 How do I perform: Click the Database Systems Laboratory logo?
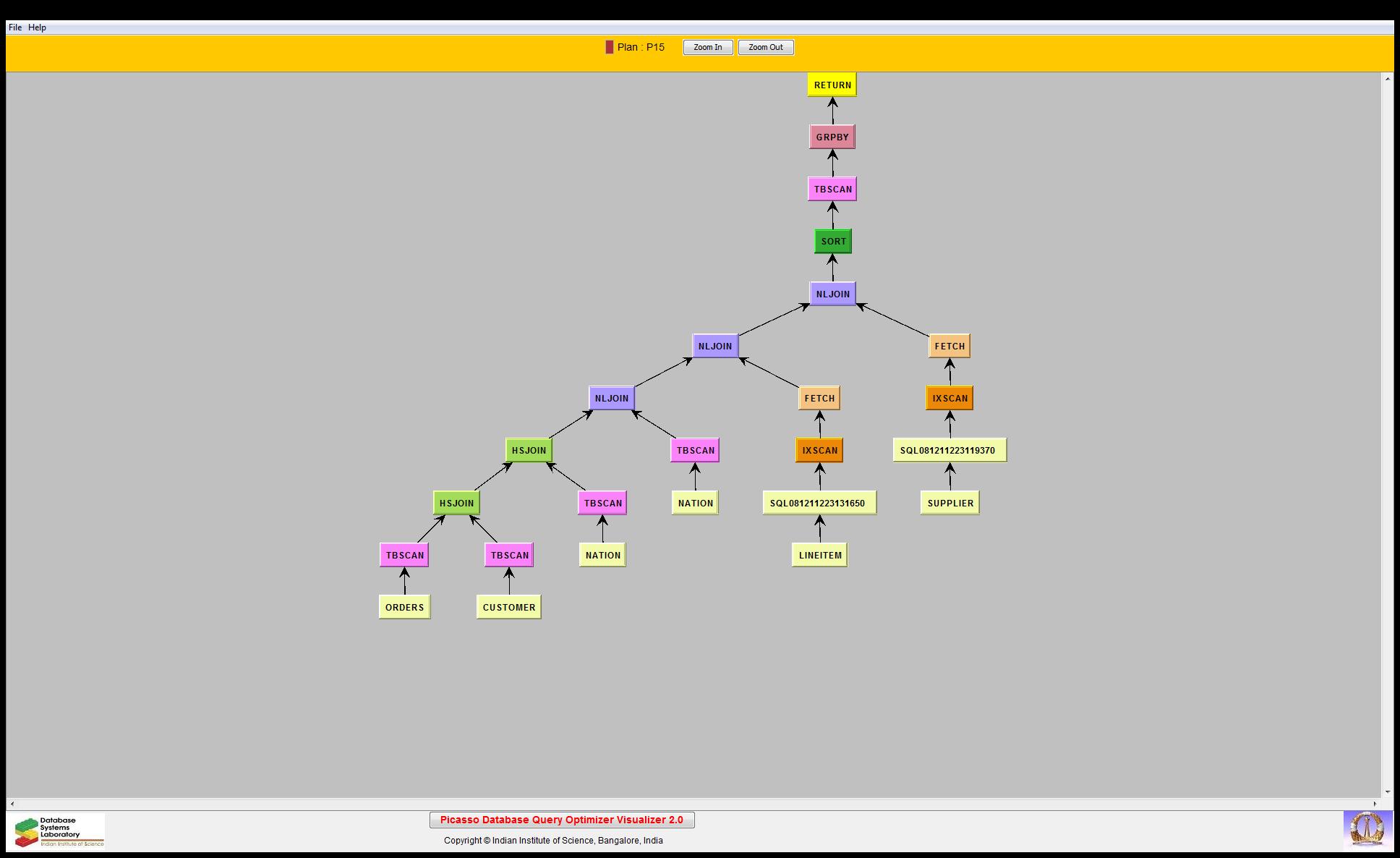[56, 831]
